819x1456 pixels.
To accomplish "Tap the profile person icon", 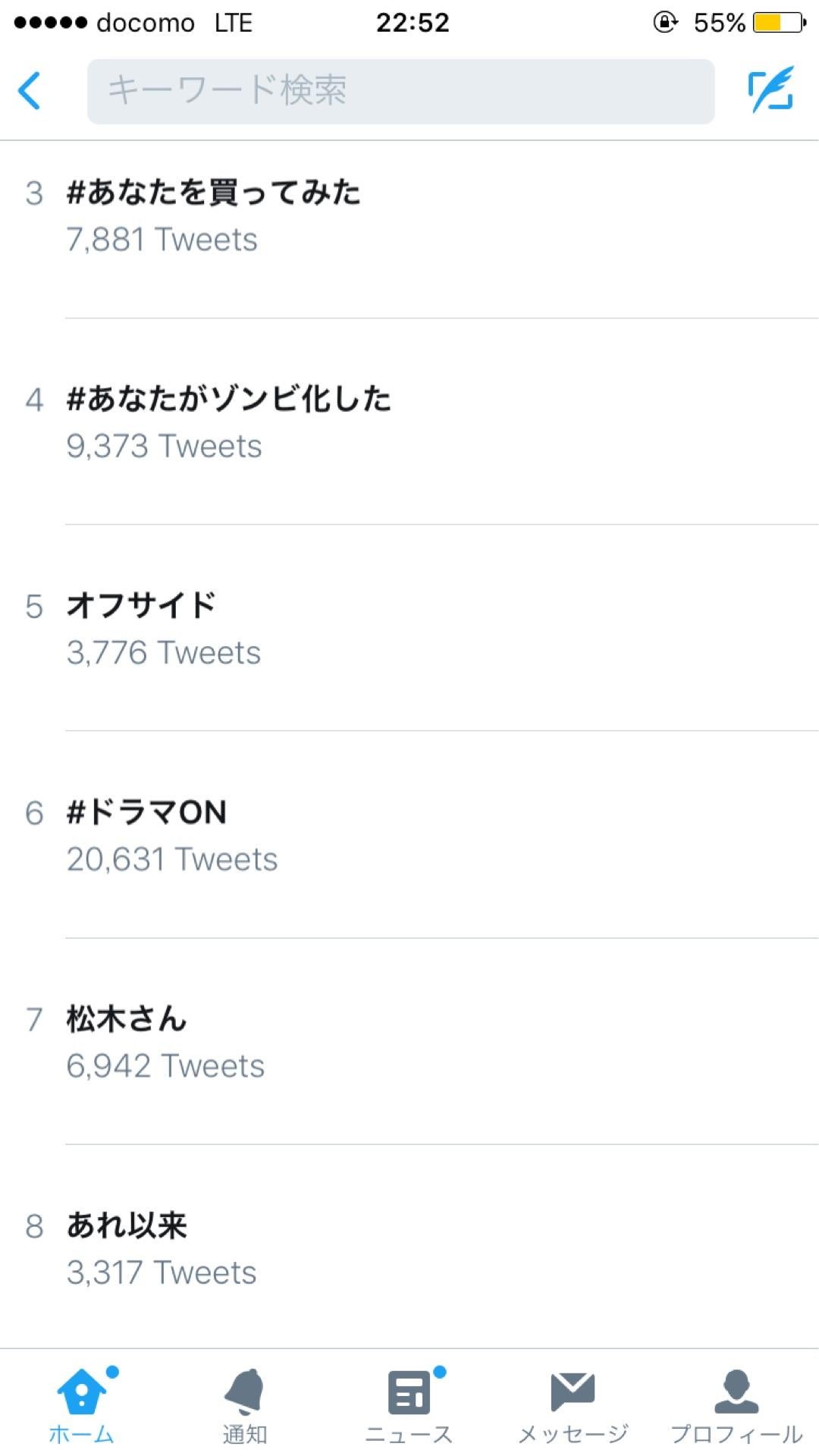I will pyautogui.click(x=736, y=1392).
